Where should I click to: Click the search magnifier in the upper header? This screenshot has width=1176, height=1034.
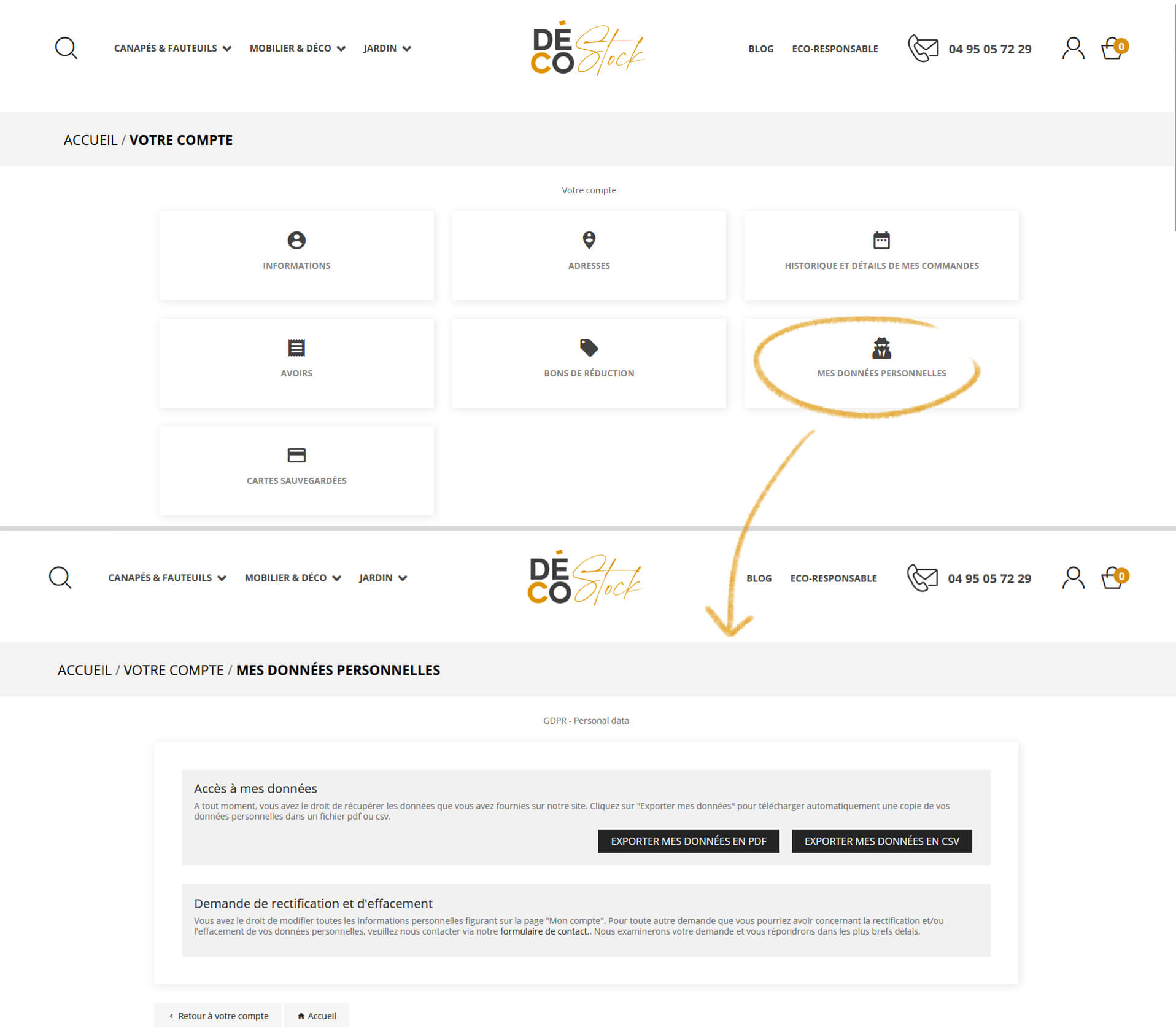coord(66,48)
